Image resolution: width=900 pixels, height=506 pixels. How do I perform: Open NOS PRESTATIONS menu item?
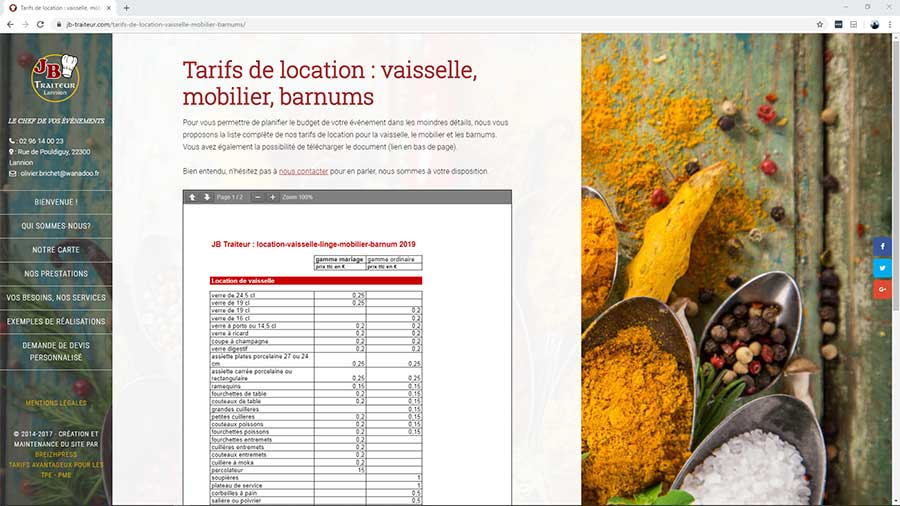(x=56, y=274)
